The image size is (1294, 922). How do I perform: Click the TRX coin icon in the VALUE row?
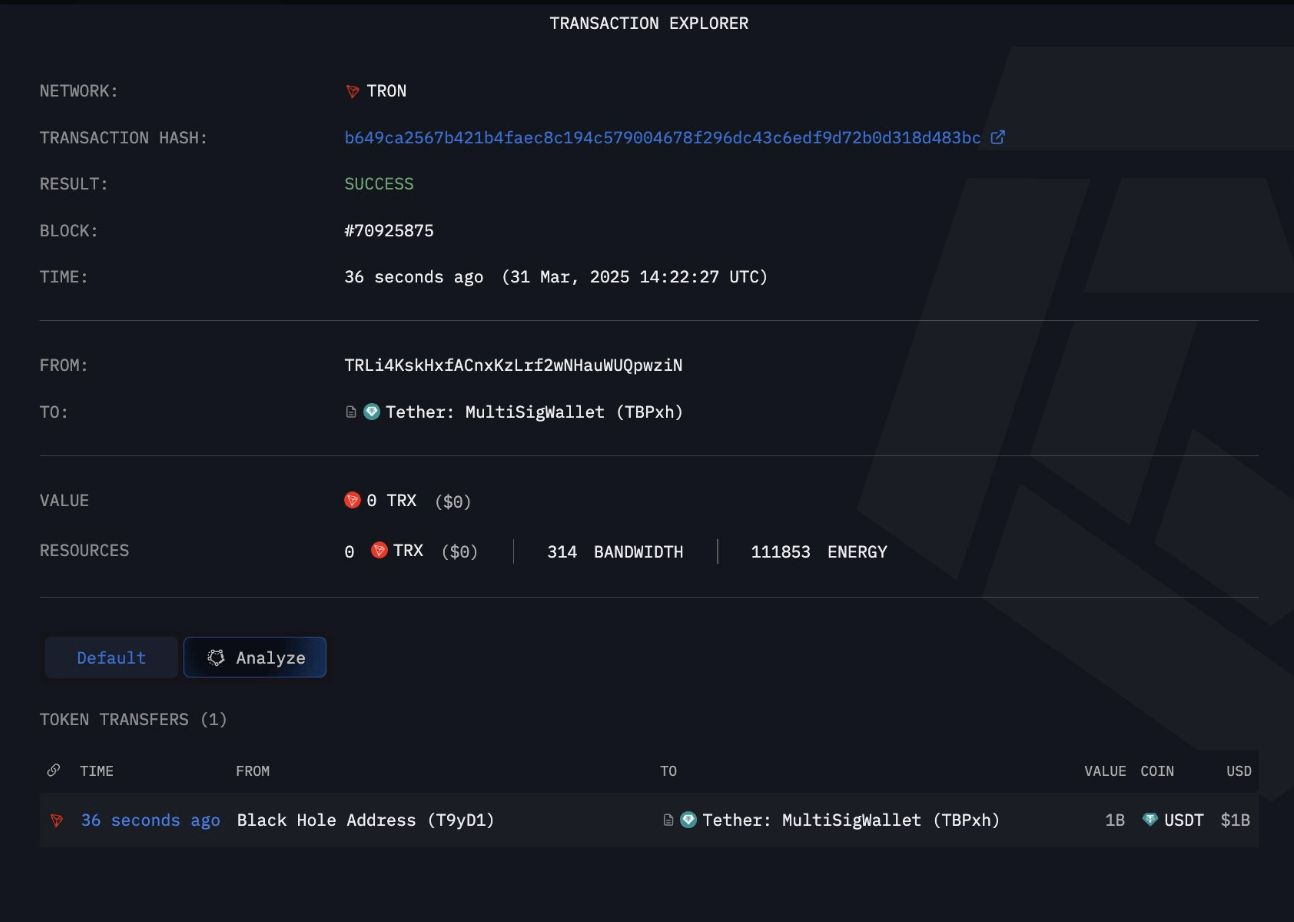point(352,499)
